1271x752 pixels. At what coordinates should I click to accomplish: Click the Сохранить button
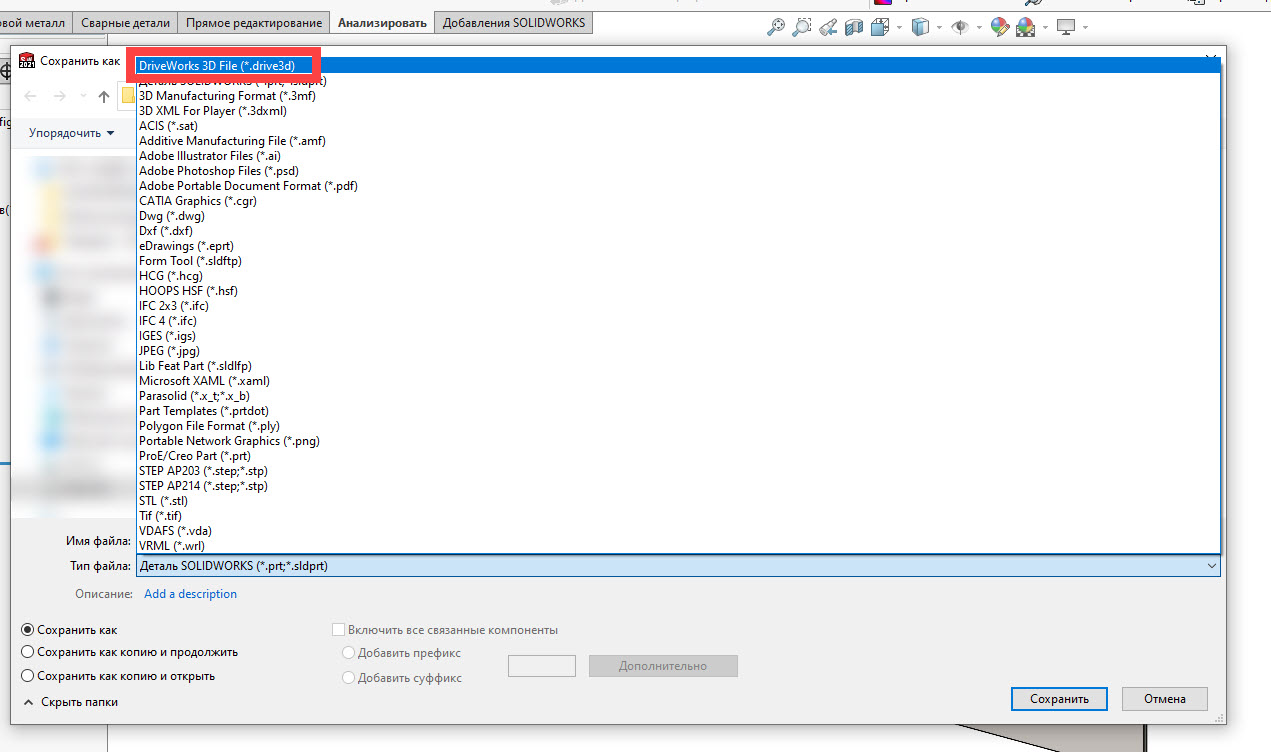pyautogui.click(x=1058, y=698)
